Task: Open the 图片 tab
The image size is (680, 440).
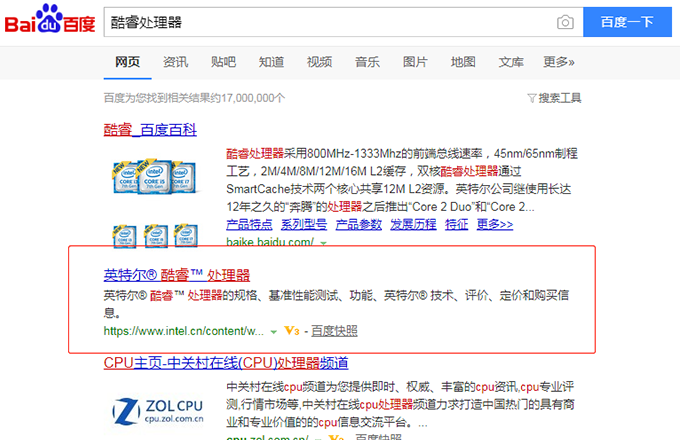Action: (415, 62)
